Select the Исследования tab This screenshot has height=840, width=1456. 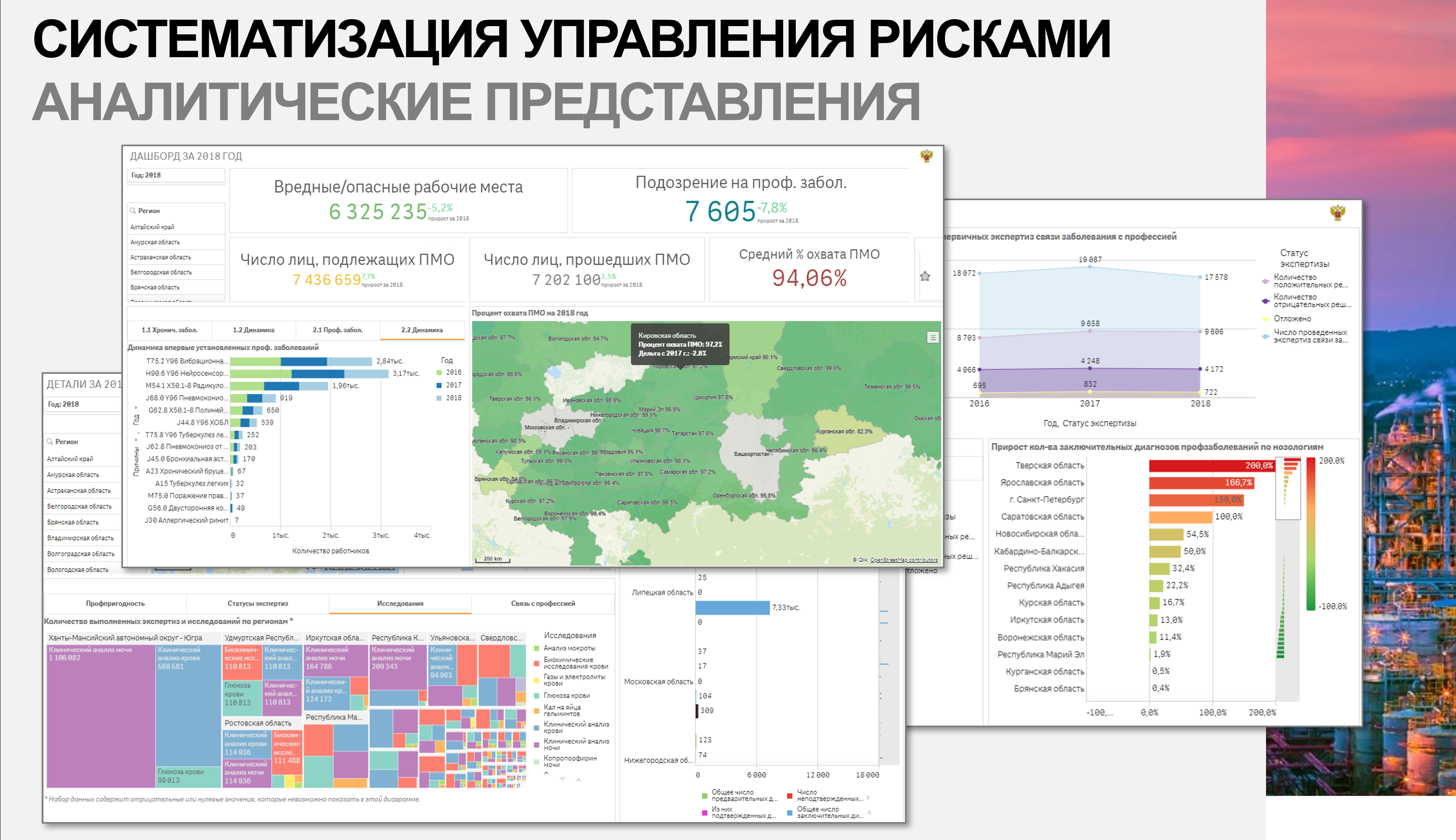click(400, 603)
